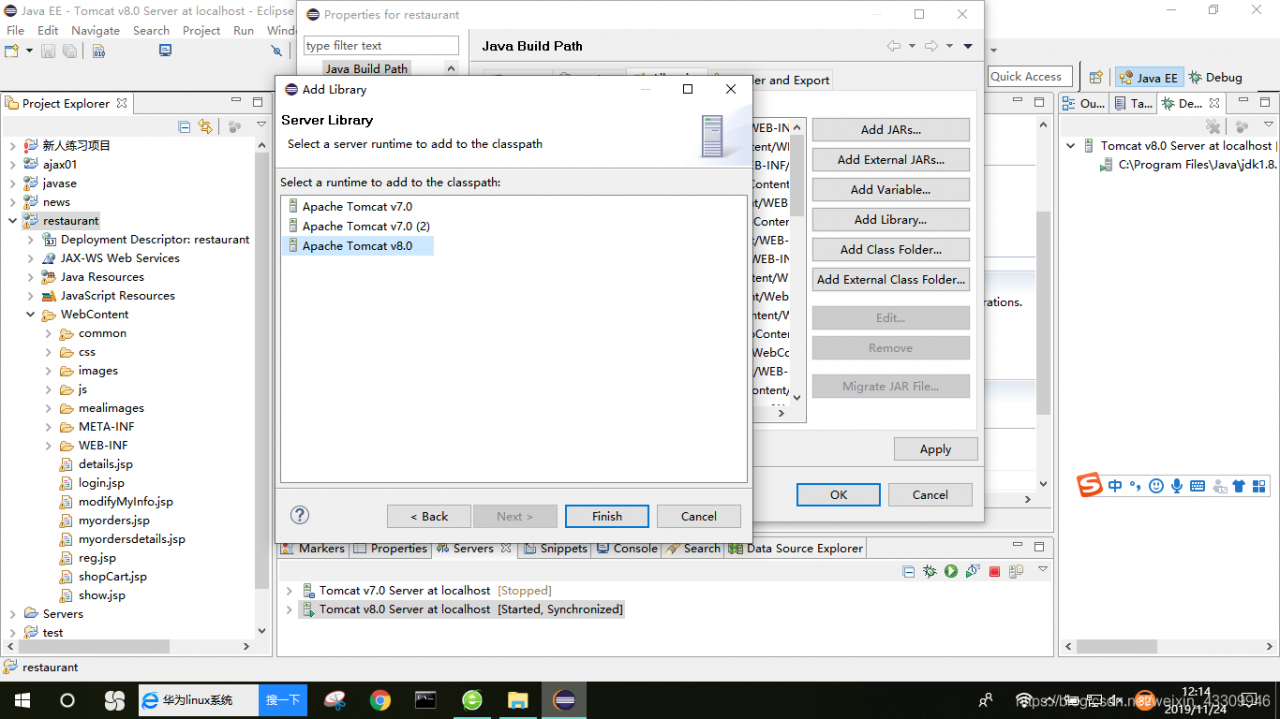Click Apply in the Properties dialog
The width and height of the screenshot is (1280, 719).
(x=936, y=449)
